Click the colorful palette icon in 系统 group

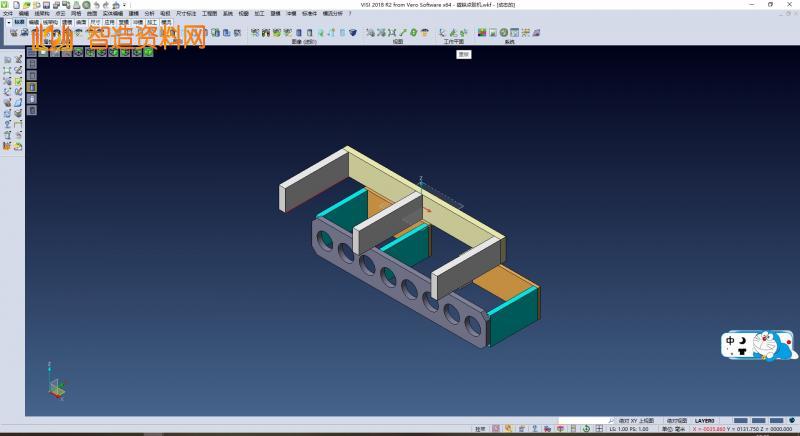point(482,32)
